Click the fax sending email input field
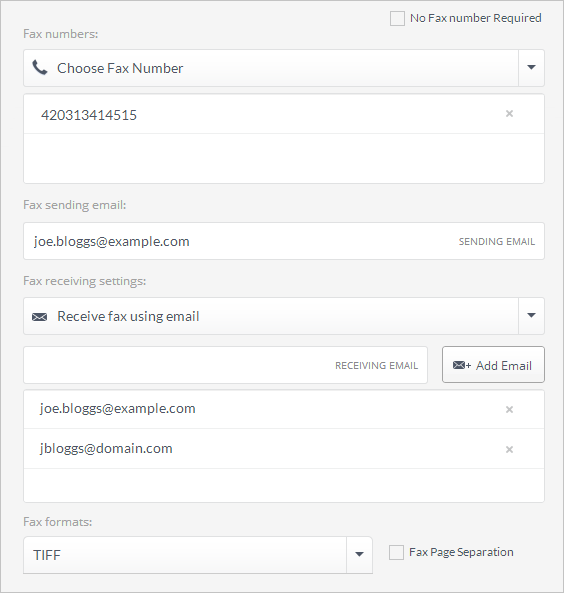 284,241
